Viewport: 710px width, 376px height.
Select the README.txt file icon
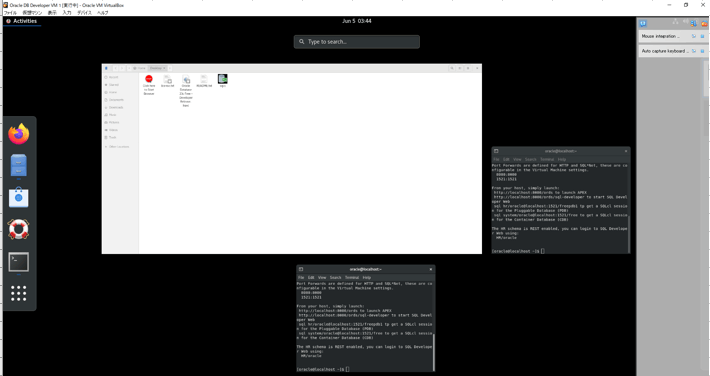tap(204, 80)
